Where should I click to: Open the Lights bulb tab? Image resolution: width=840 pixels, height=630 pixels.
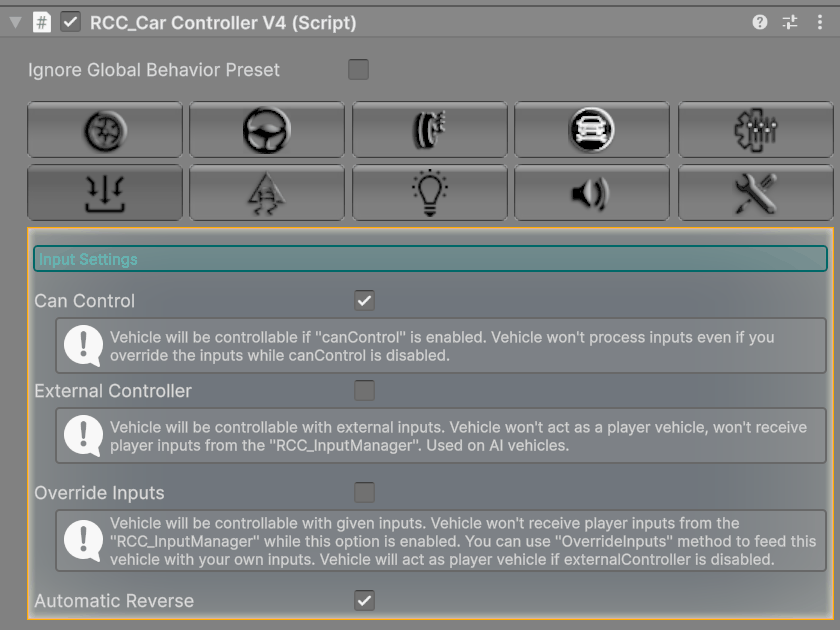[430, 193]
